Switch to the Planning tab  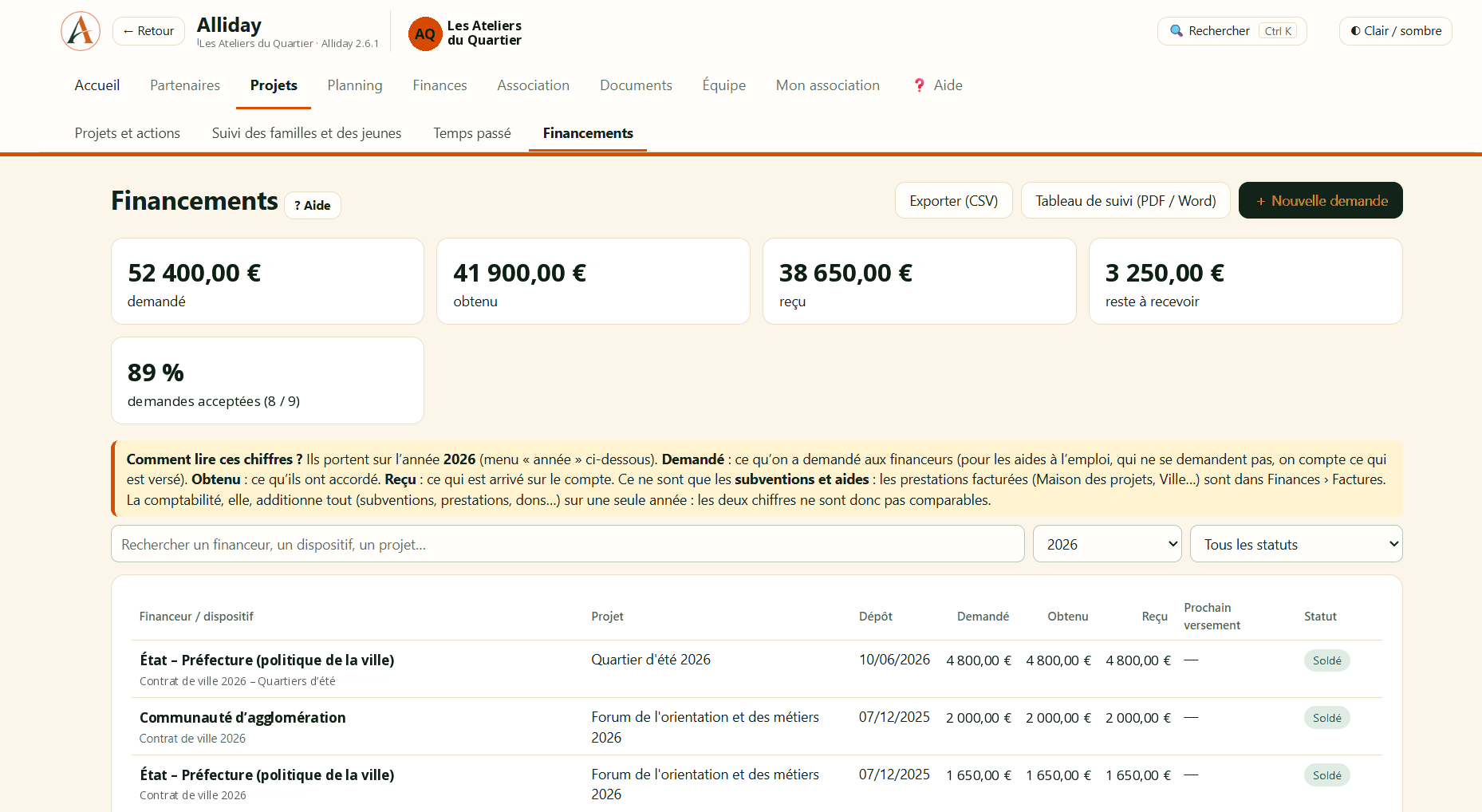[x=355, y=85]
